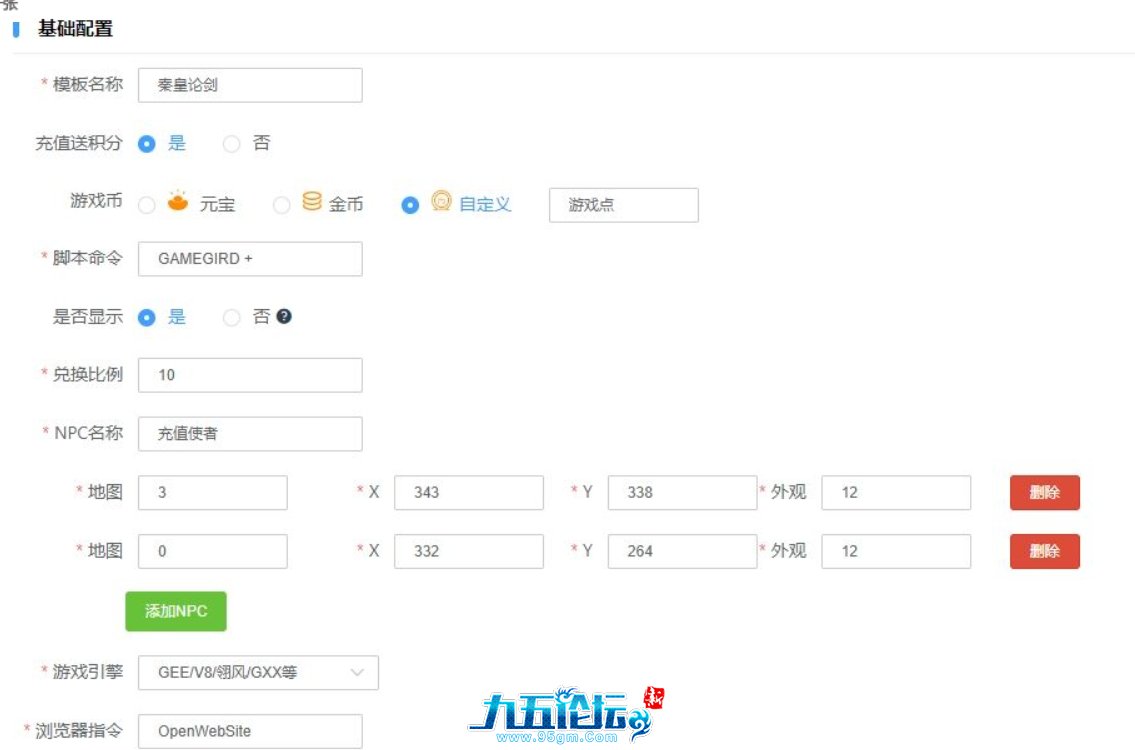The height and width of the screenshot is (750, 1135).
Task: Click the 地图 field containing 0
Action: [x=213, y=551]
